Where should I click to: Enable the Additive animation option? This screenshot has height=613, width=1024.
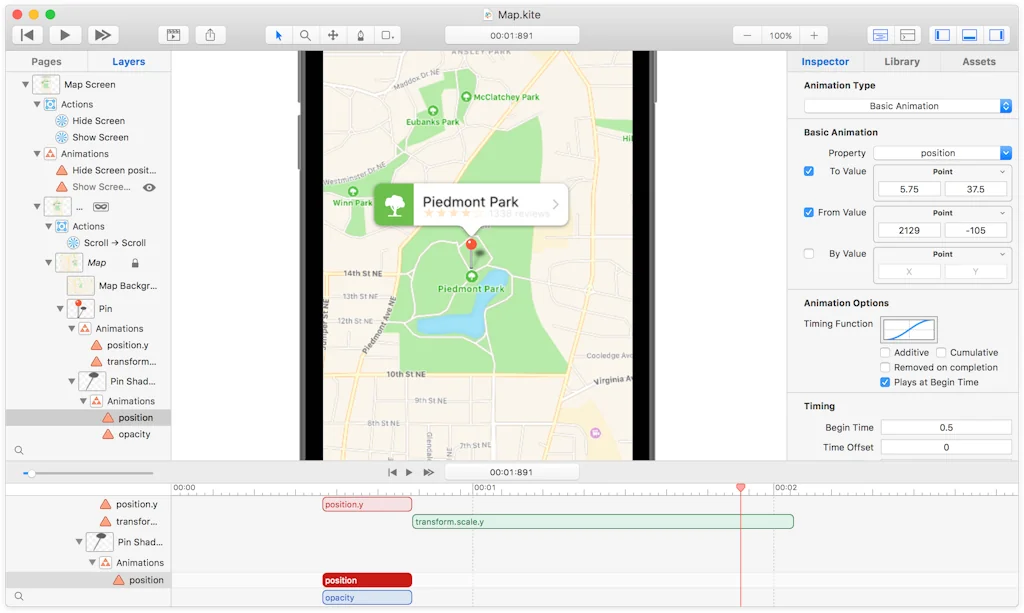point(885,352)
